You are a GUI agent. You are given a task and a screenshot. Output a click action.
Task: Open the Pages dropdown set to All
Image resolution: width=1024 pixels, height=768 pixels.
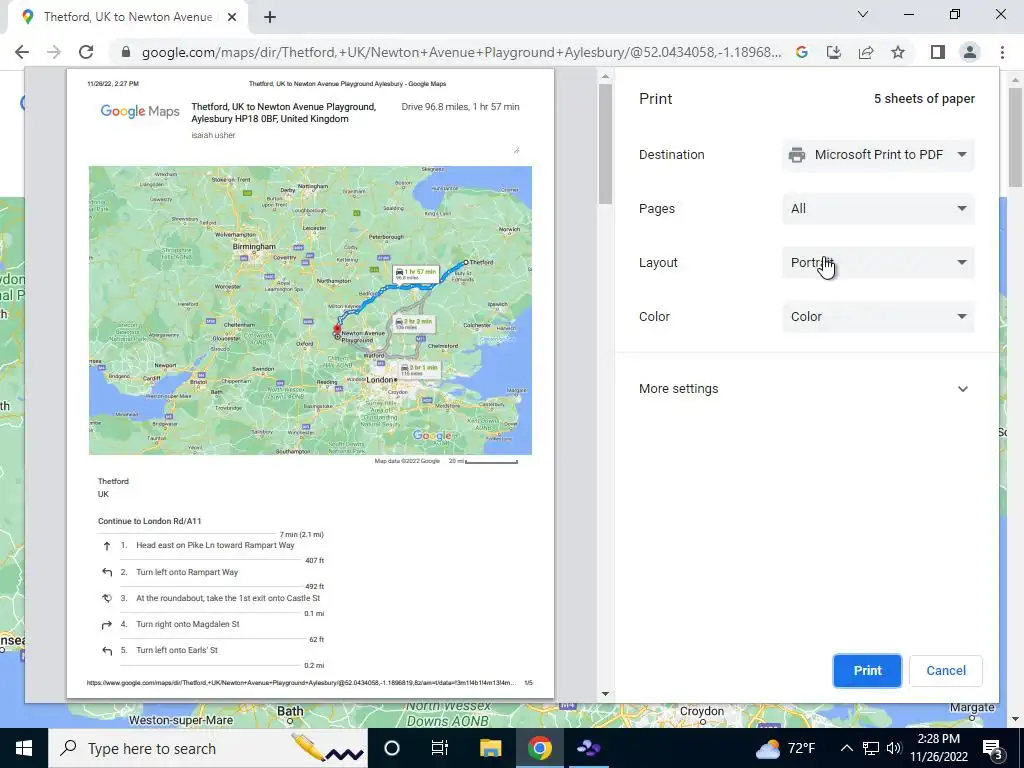coord(878,209)
